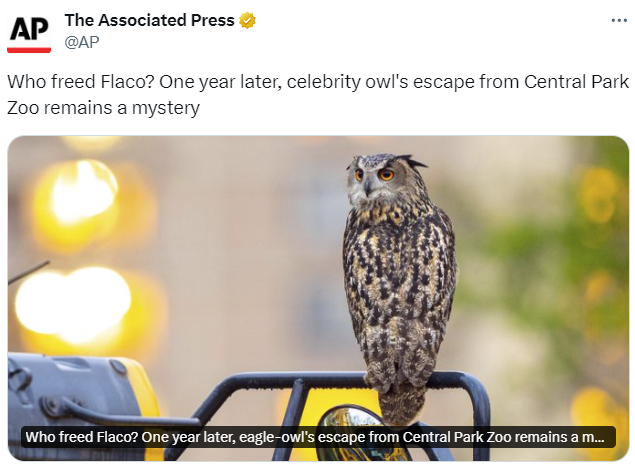Click the red bar under AP logo
The height and width of the screenshot is (468, 635).
(28, 49)
